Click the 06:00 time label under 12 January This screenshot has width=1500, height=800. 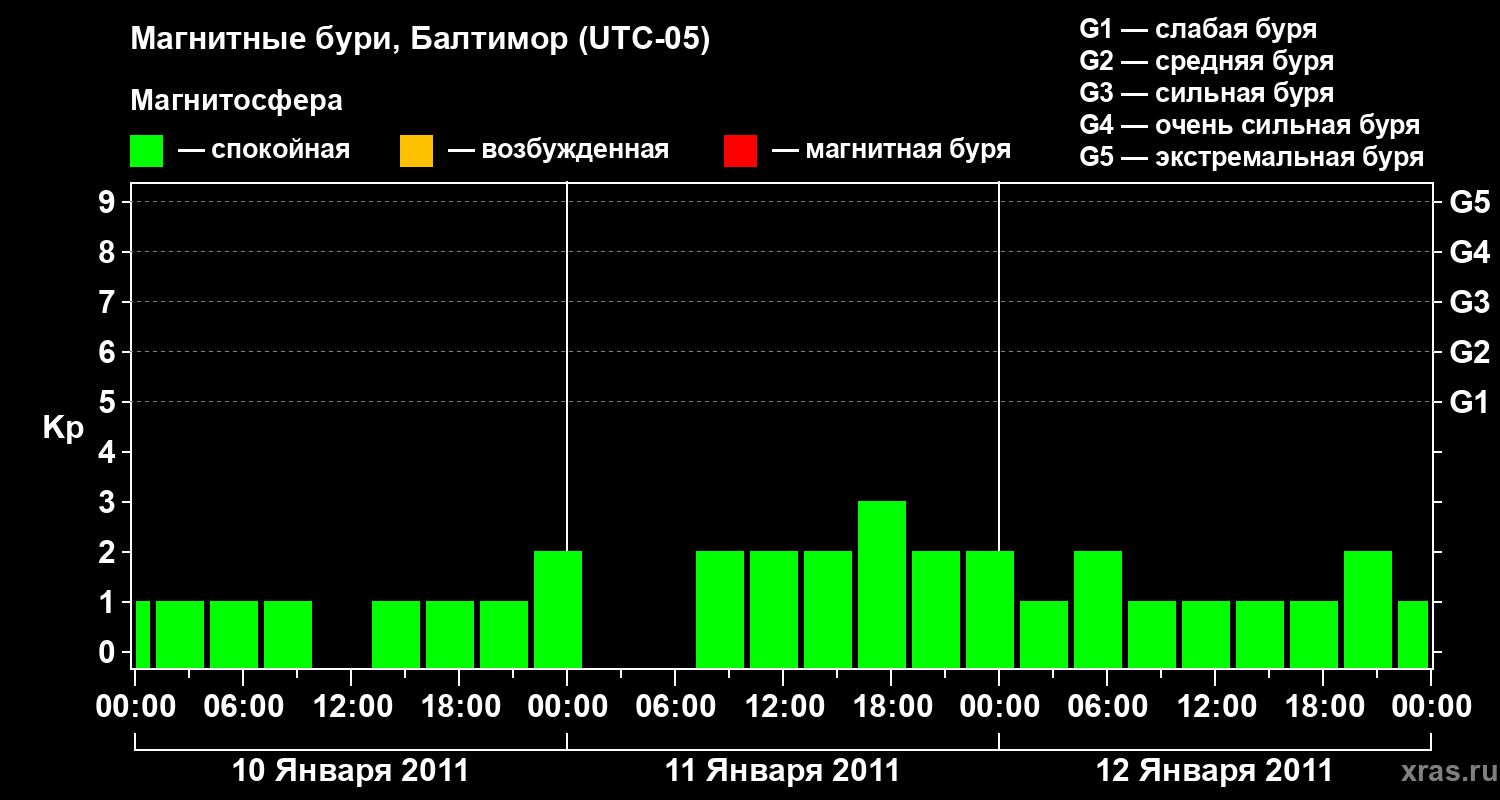click(x=1107, y=707)
